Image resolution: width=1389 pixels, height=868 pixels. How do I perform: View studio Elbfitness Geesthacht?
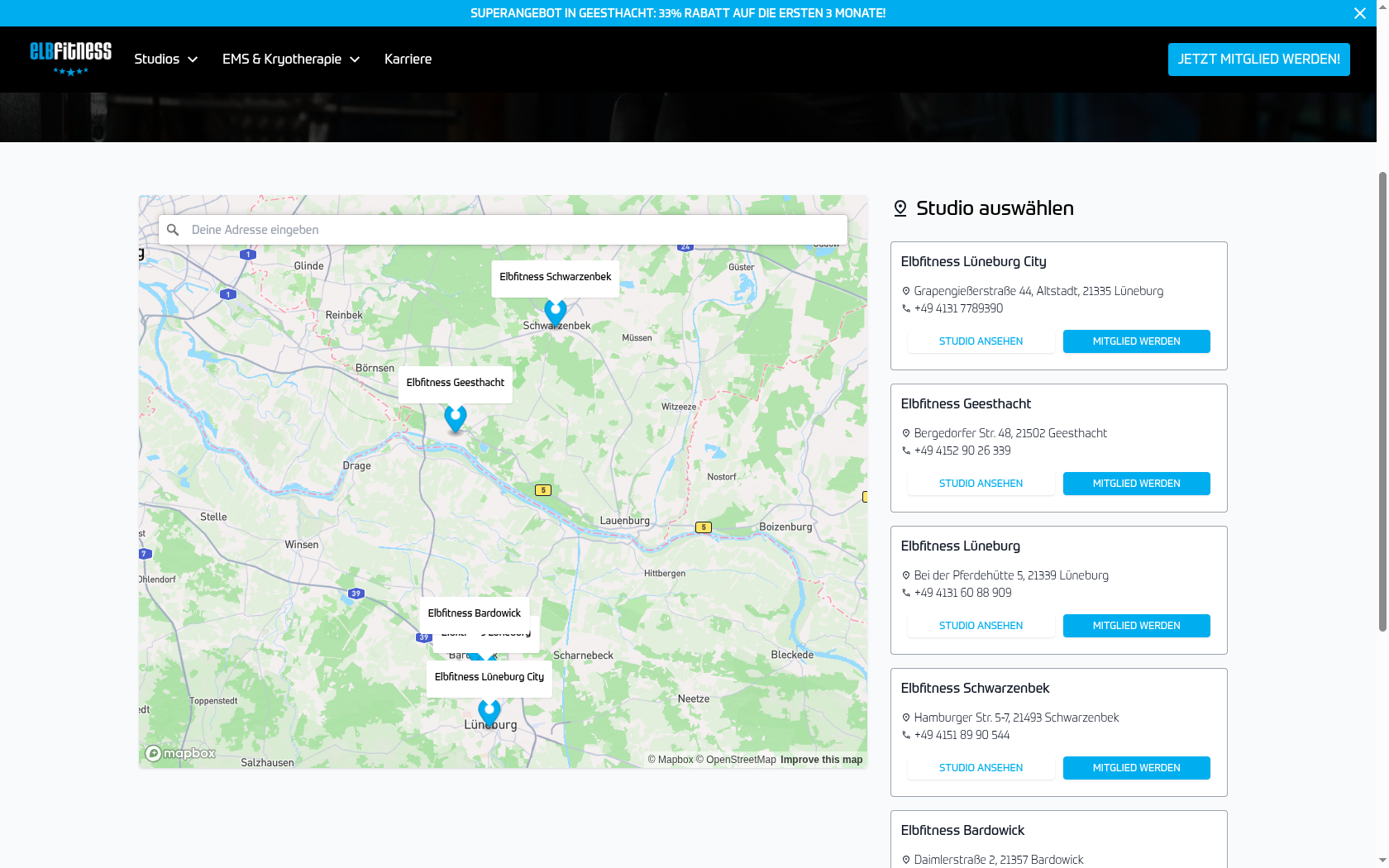click(981, 484)
